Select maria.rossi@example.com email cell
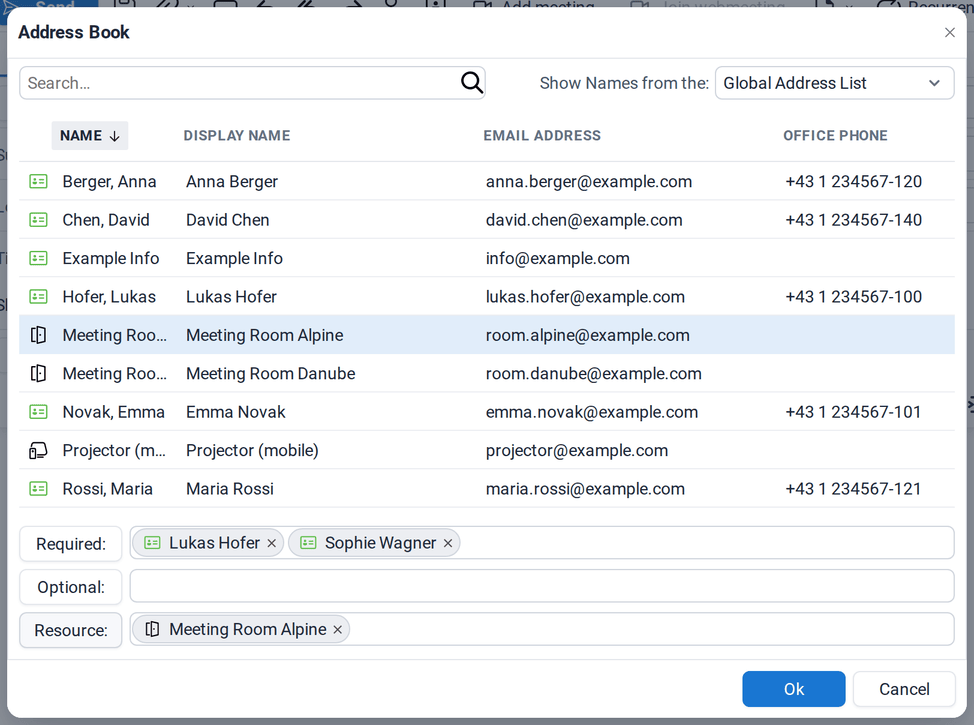Image resolution: width=974 pixels, height=725 pixels. (585, 489)
